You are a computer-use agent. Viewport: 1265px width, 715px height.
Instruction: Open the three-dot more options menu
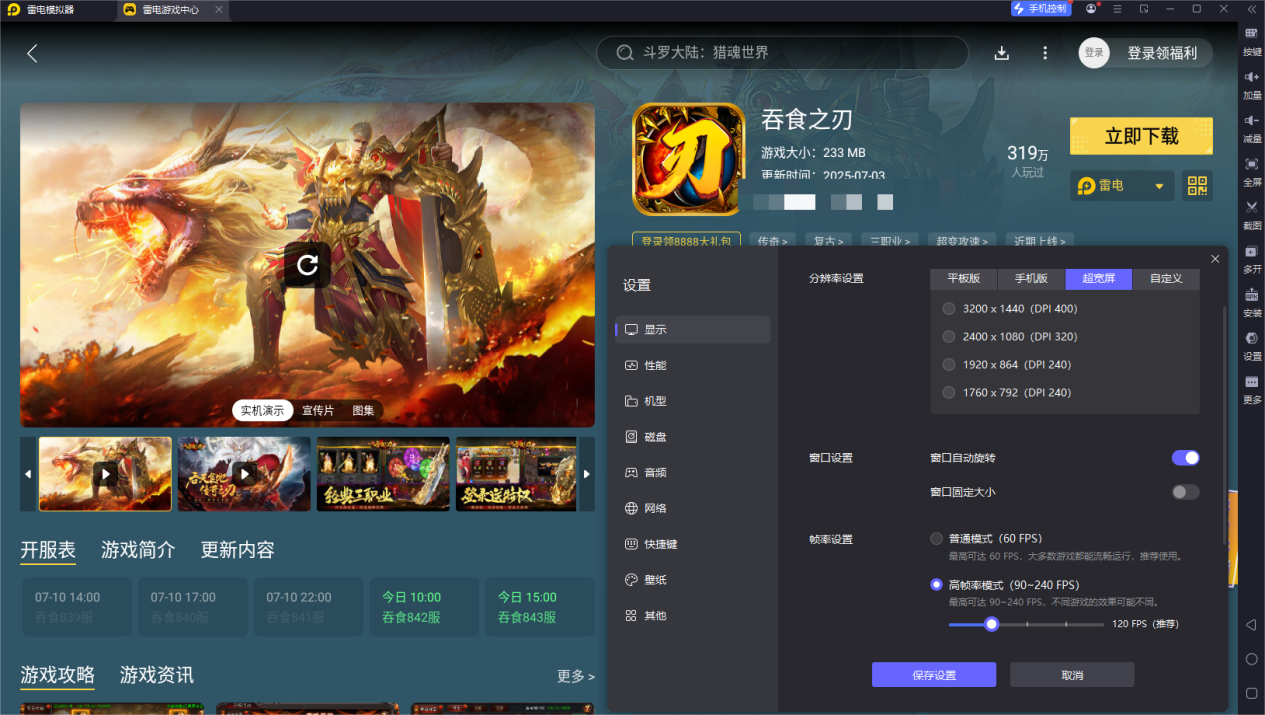(1045, 53)
